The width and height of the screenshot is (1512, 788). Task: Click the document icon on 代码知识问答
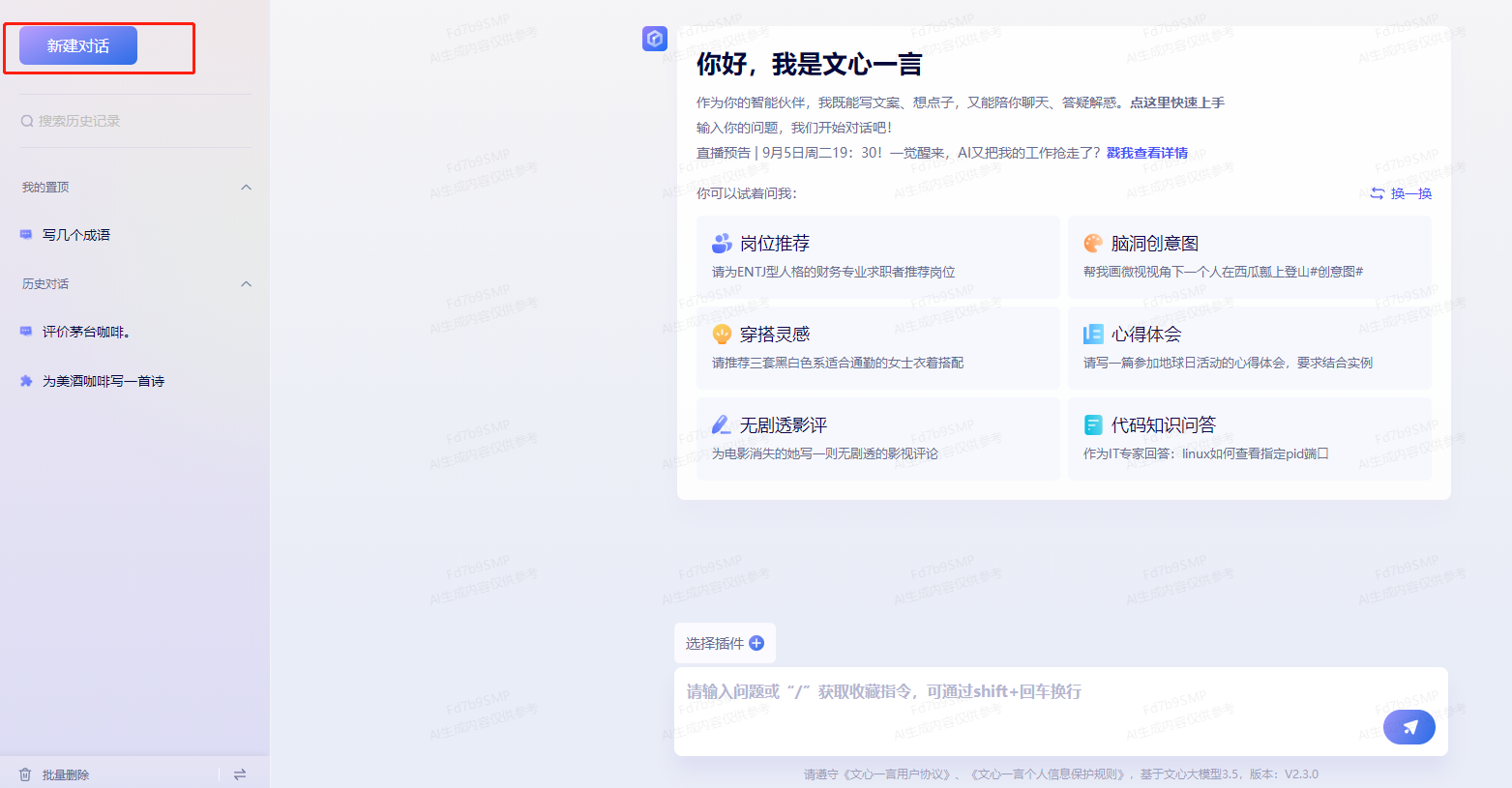click(x=1093, y=424)
